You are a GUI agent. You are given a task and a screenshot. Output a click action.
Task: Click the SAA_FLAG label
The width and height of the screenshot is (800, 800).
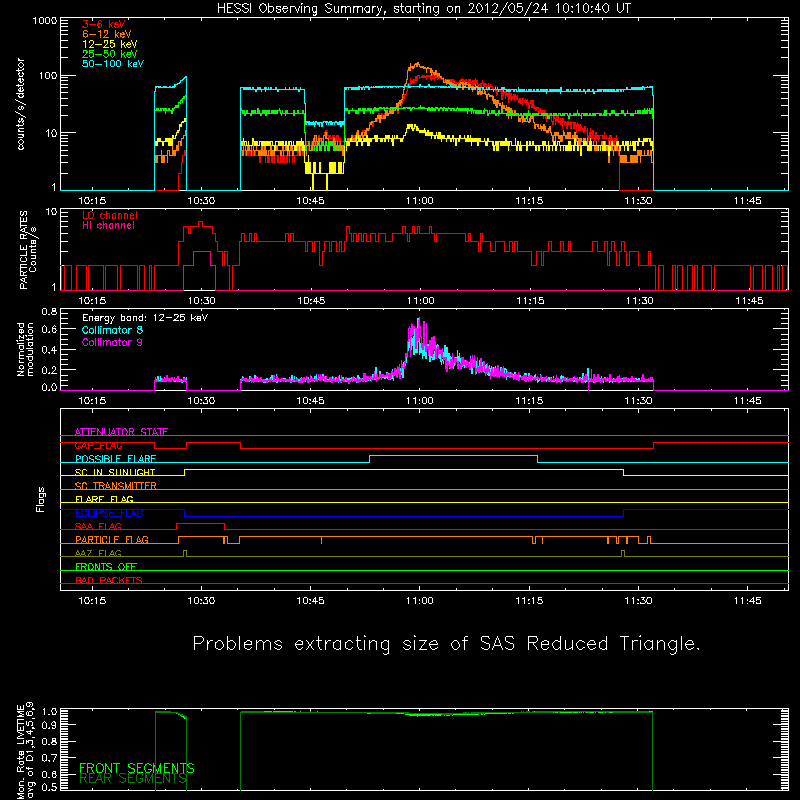(x=98, y=526)
